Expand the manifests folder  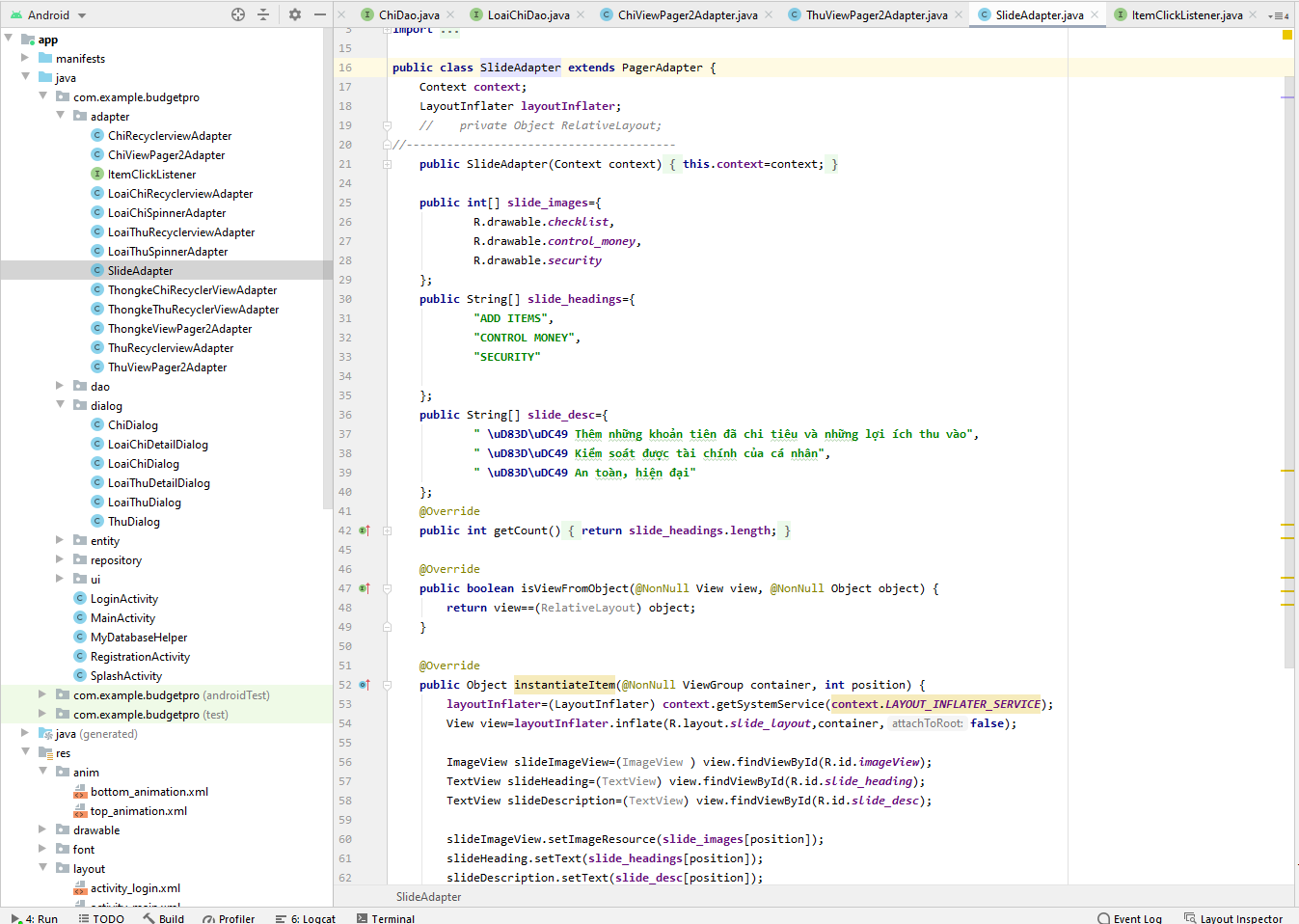[x=26, y=58]
